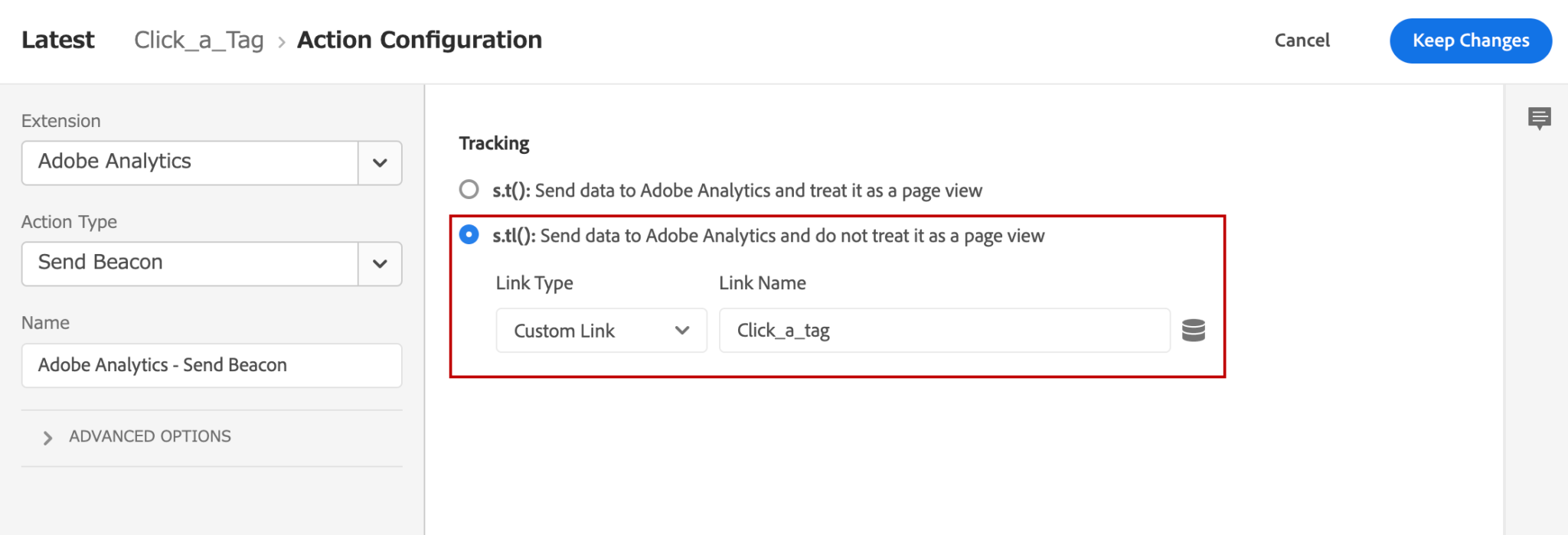The width and height of the screenshot is (1568, 535).
Task: Click the Tracking section heading
Action: (x=494, y=142)
